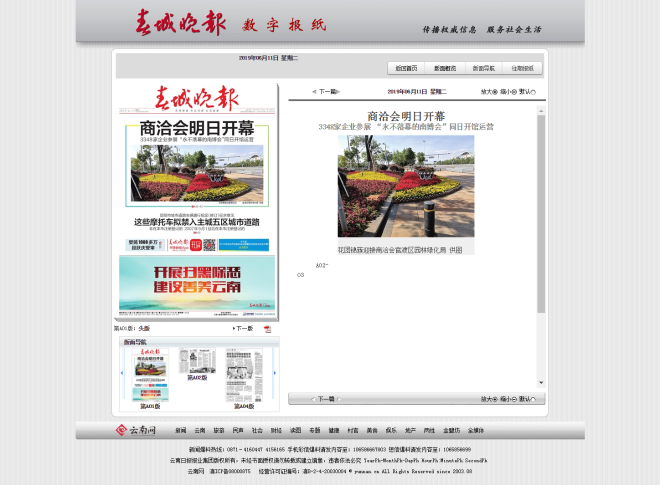Click the 版面导航 button in the top button bar
This screenshot has width=660, height=485.
click(484, 68)
